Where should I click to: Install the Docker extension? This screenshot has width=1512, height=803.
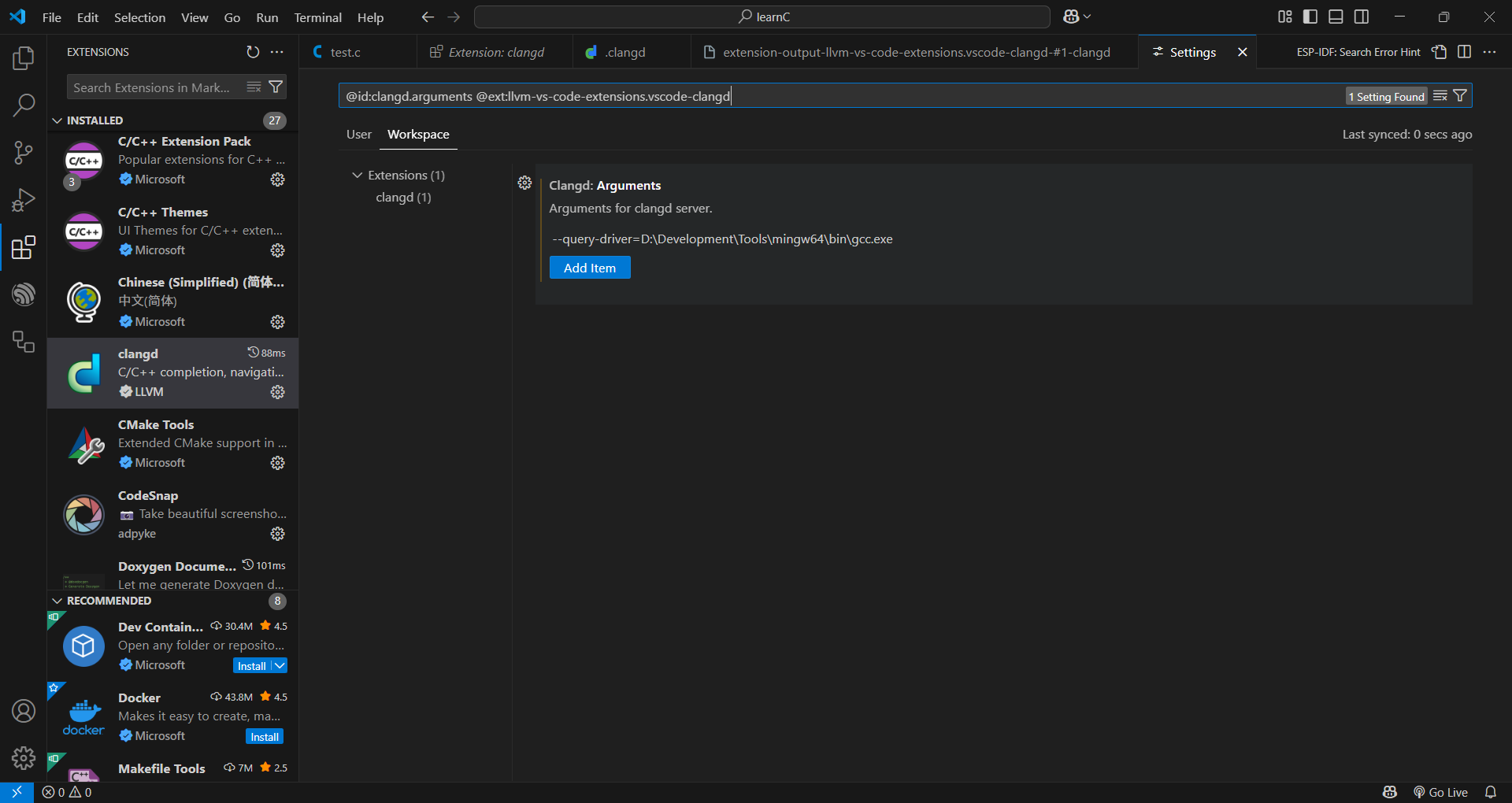(x=265, y=737)
